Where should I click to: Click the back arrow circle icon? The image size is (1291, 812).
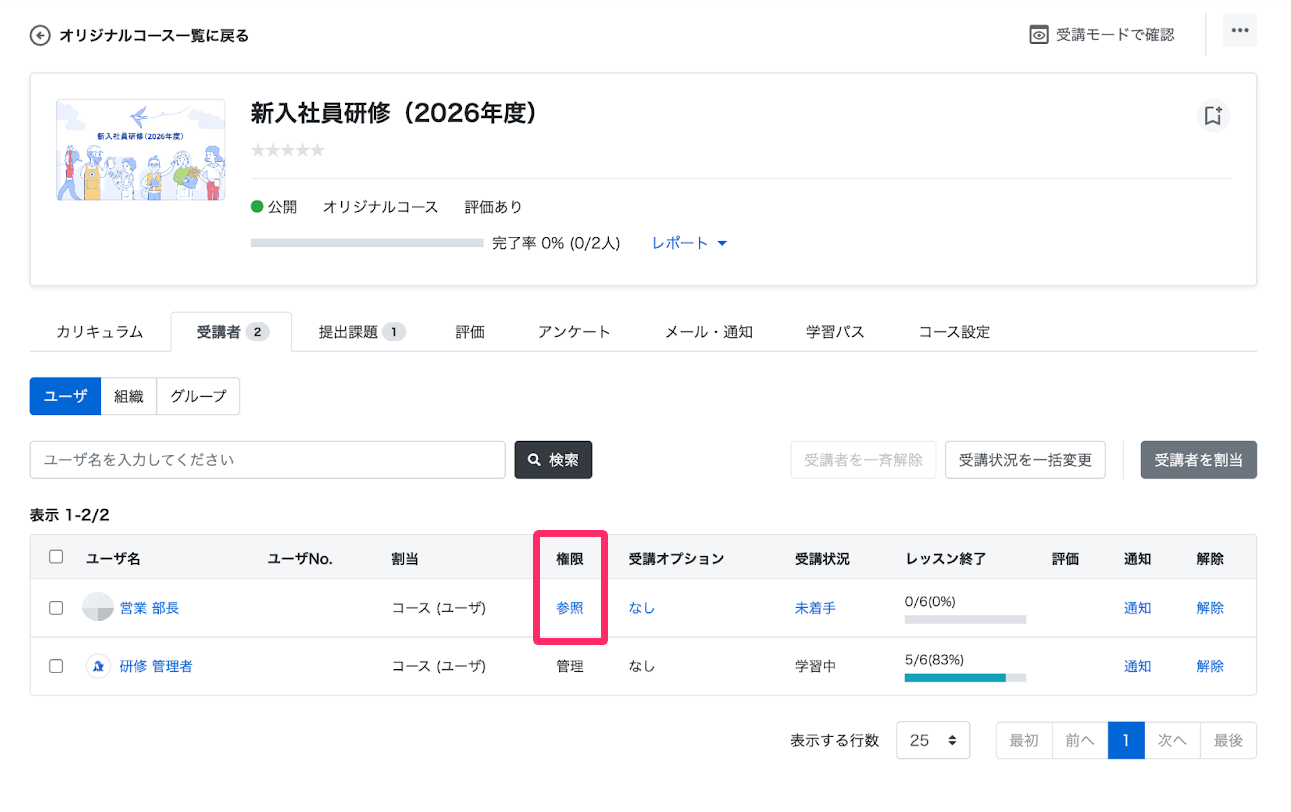pyautogui.click(x=40, y=36)
